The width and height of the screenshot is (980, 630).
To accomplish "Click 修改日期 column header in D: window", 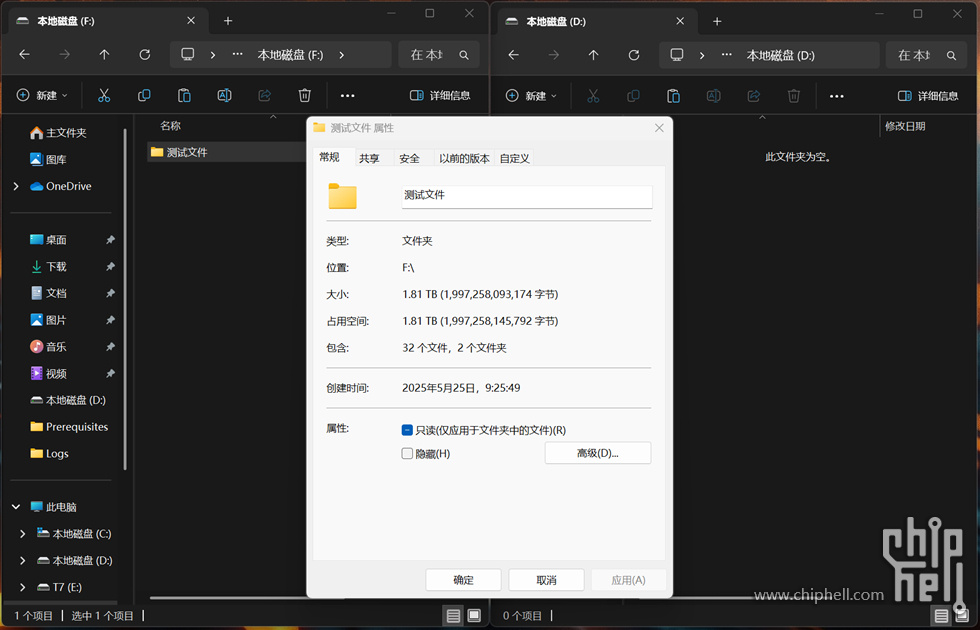I will pos(905,126).
